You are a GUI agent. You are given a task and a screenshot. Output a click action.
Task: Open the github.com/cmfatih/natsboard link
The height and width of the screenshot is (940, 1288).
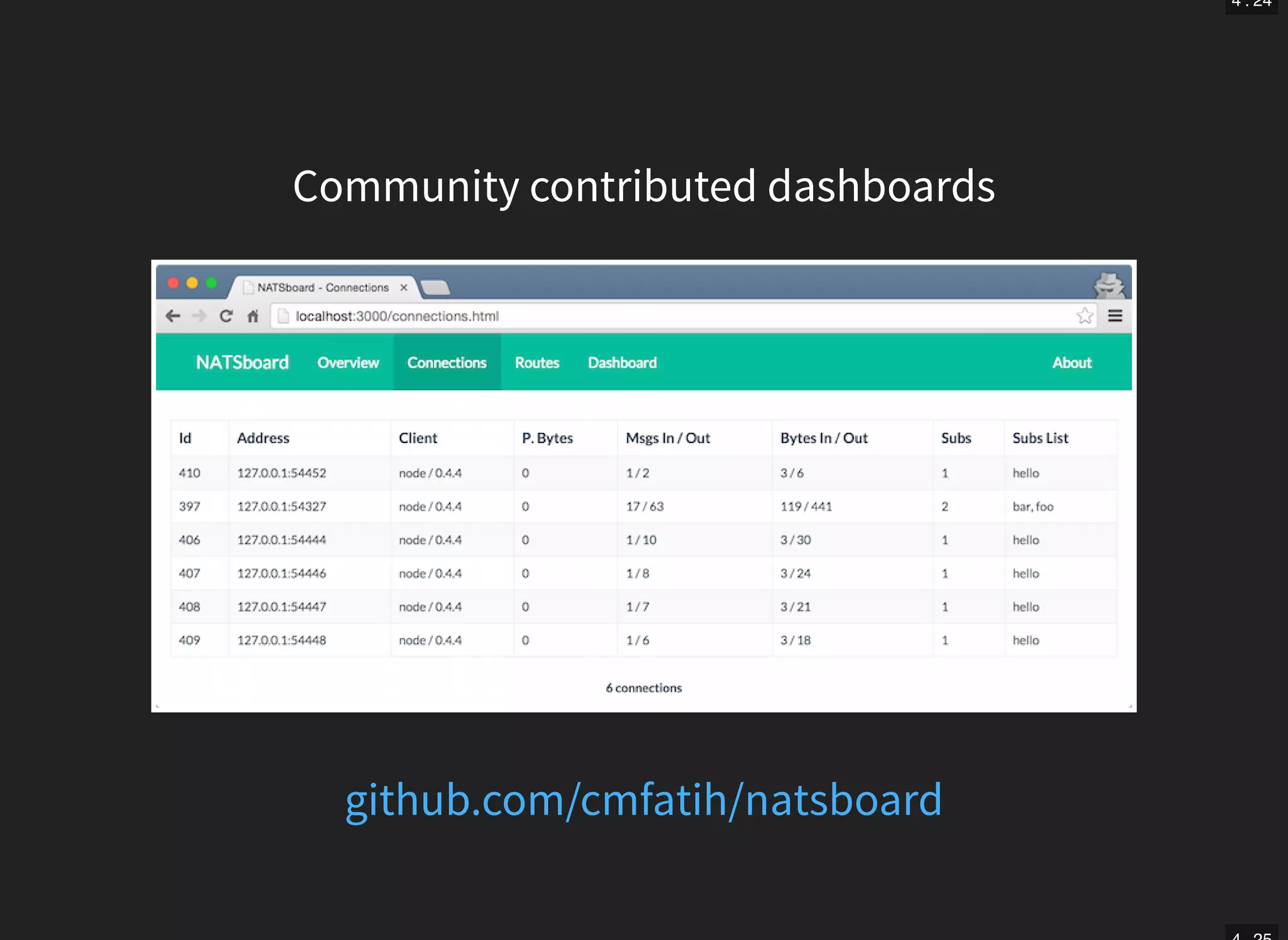(x=644, y=799)
